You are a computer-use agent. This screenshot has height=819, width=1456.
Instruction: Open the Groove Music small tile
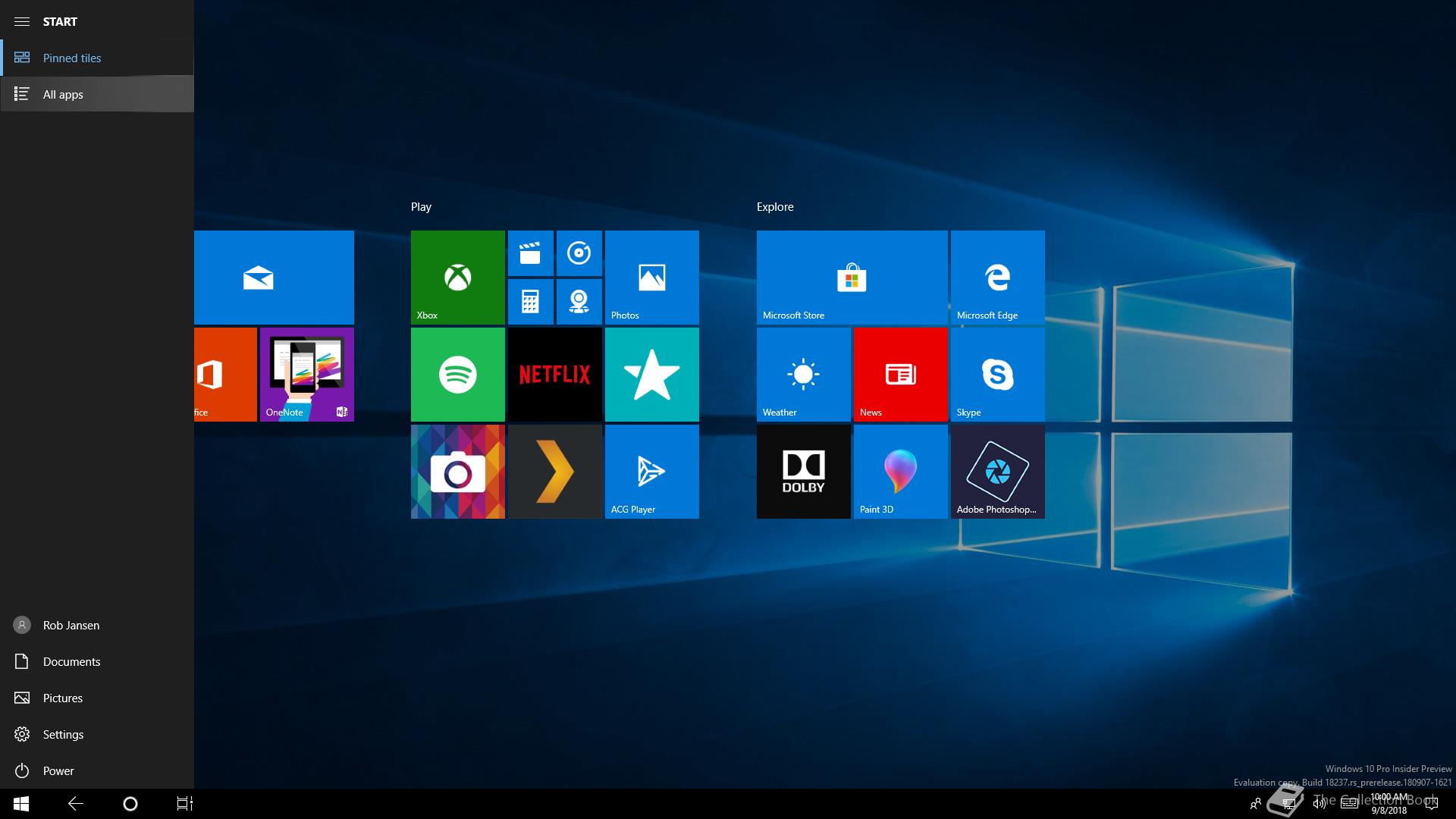pos(579,253)
